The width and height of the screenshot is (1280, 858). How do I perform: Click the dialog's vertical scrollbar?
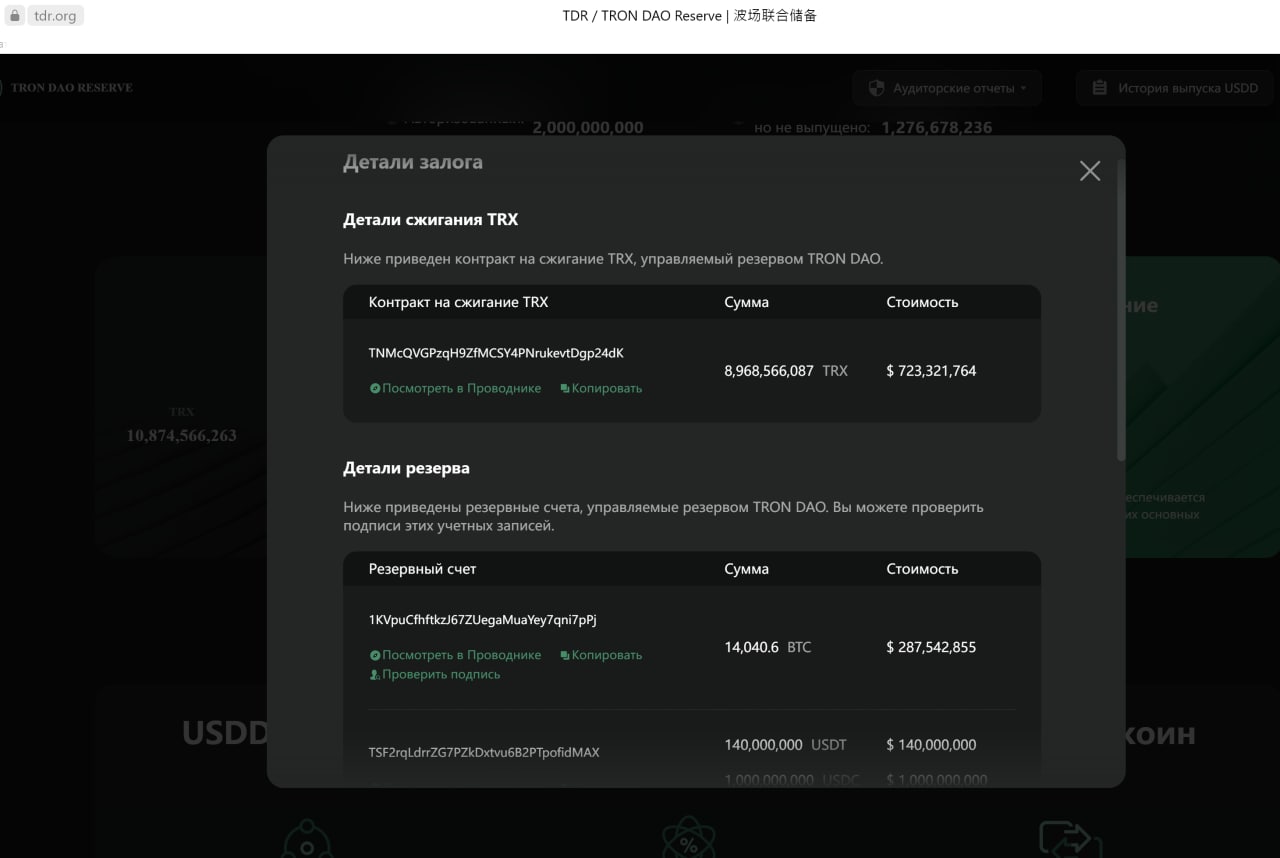coord(1121,310)
